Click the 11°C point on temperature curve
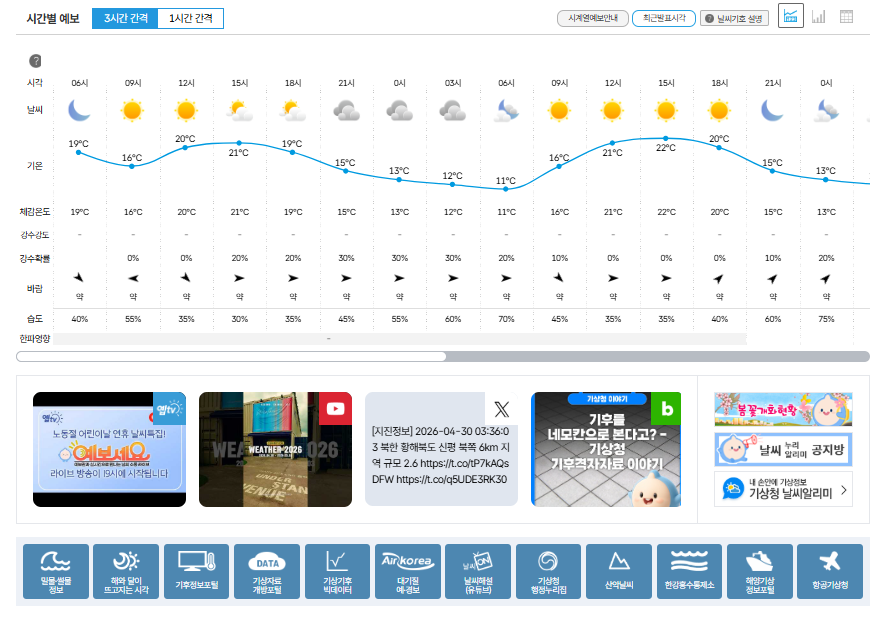This screenshot has width=893, height=628. [506, 189]
